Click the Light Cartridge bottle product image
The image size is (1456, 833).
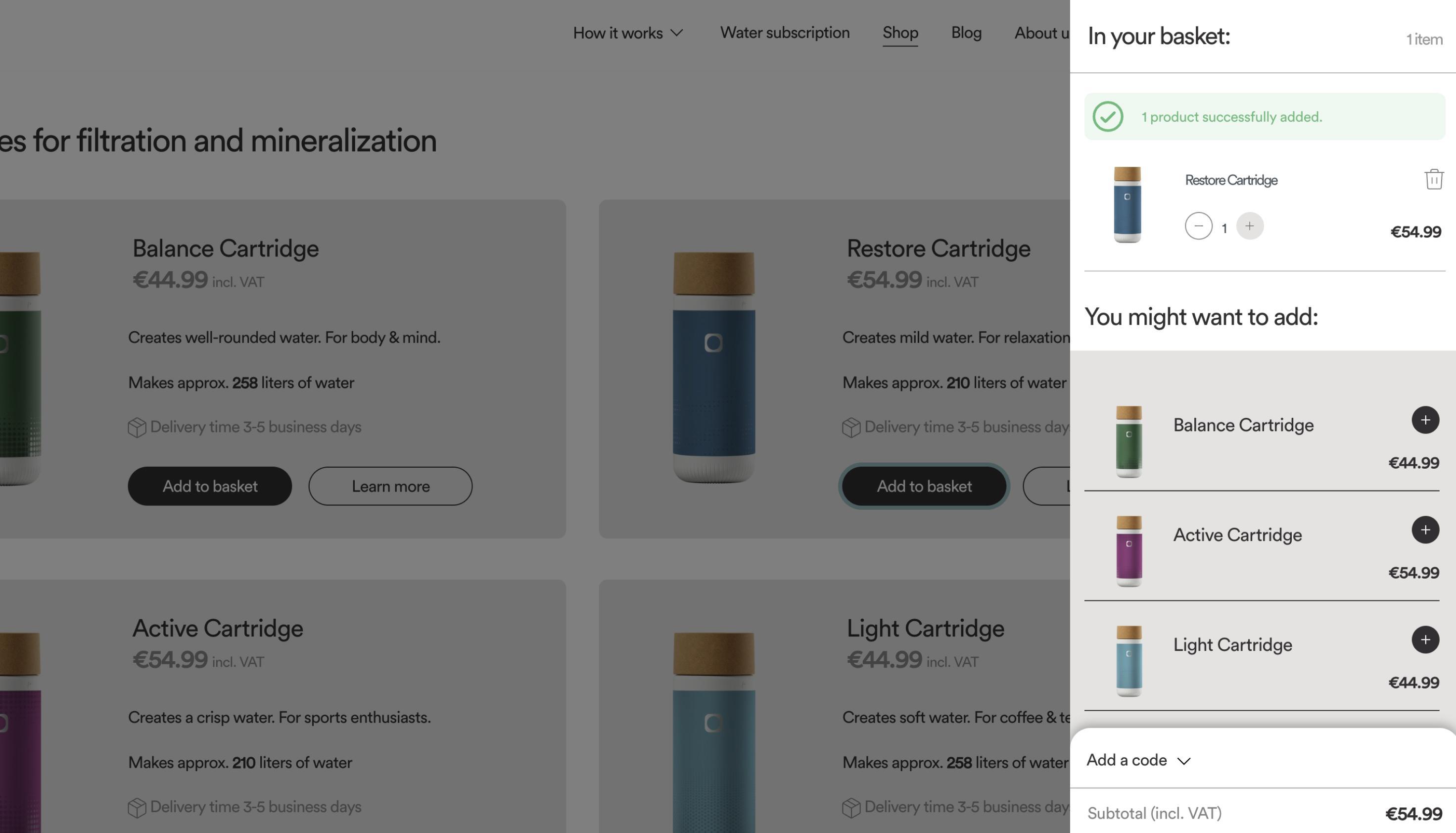tap(714, 733)
